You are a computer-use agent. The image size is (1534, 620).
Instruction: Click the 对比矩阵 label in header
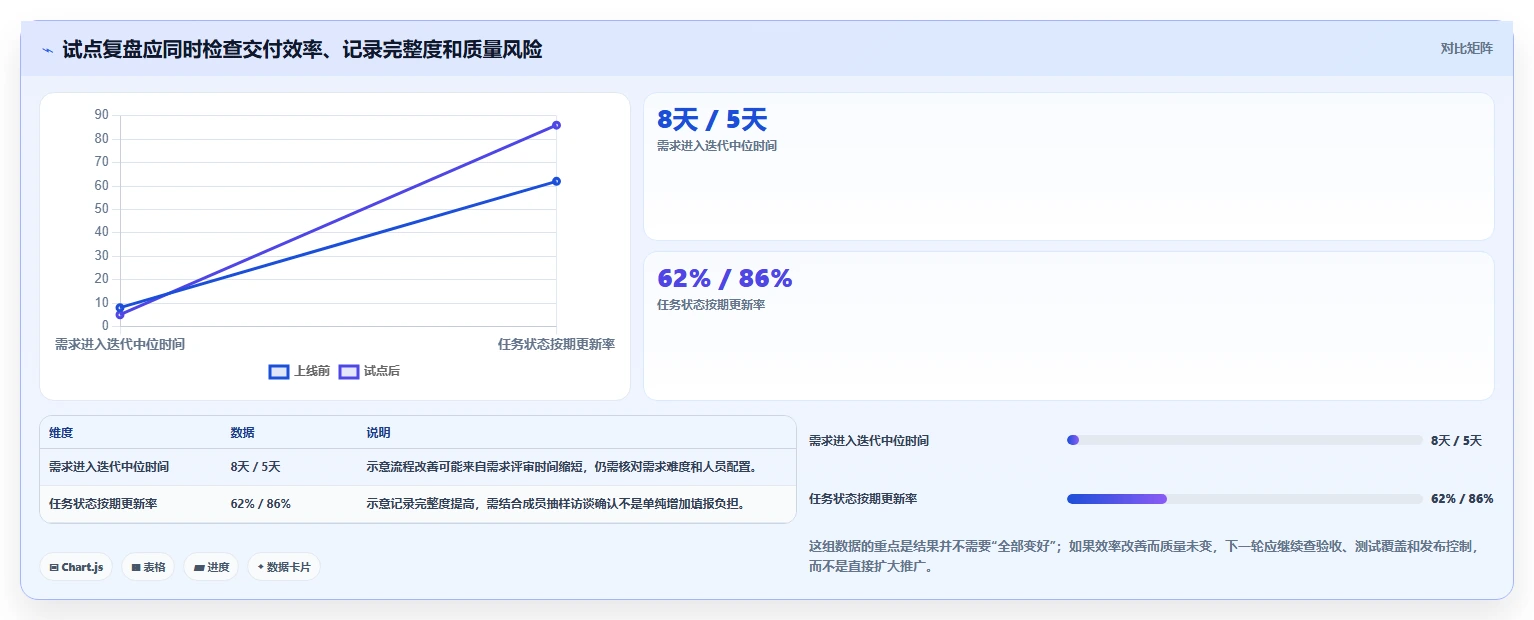coord(1466,48)
